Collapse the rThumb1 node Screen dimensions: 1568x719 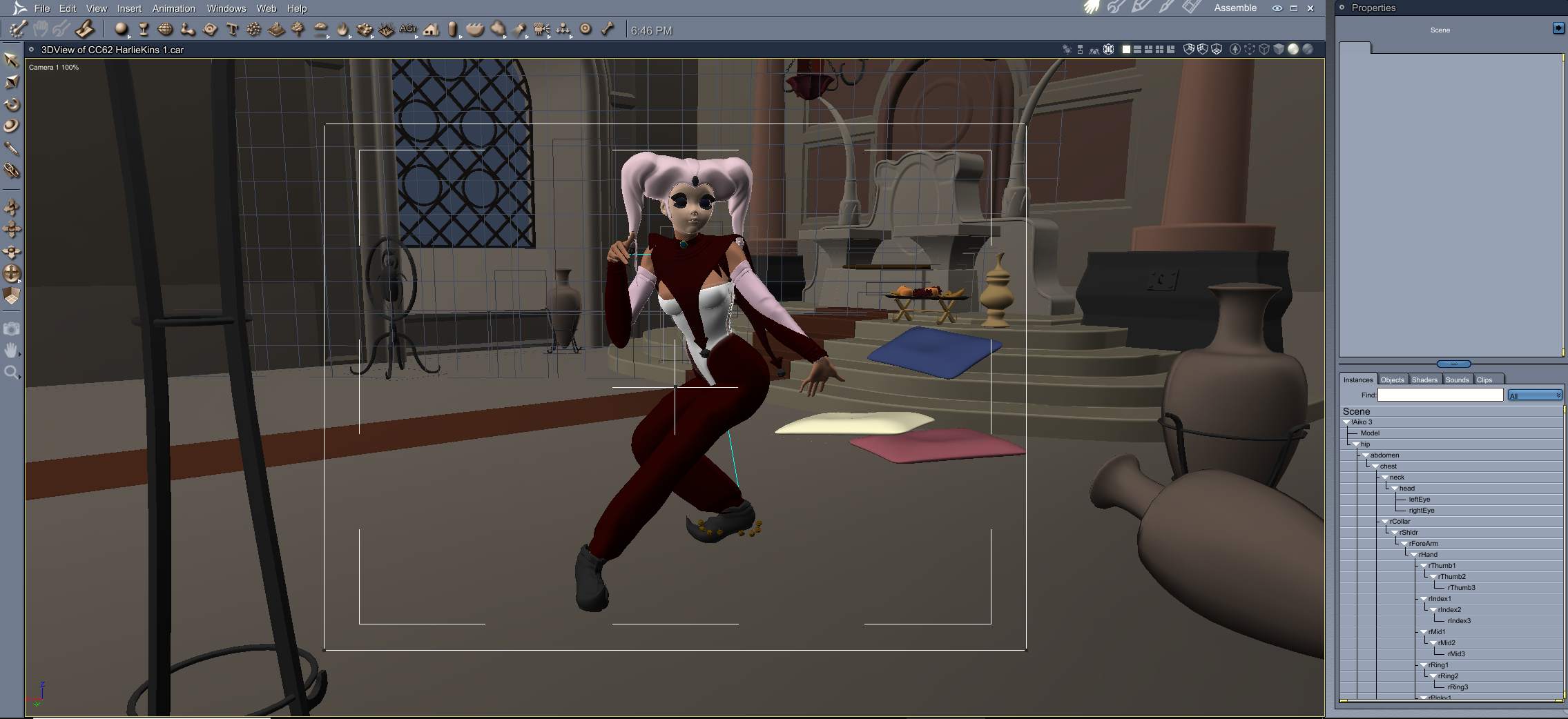click(x=1424, y=565)
